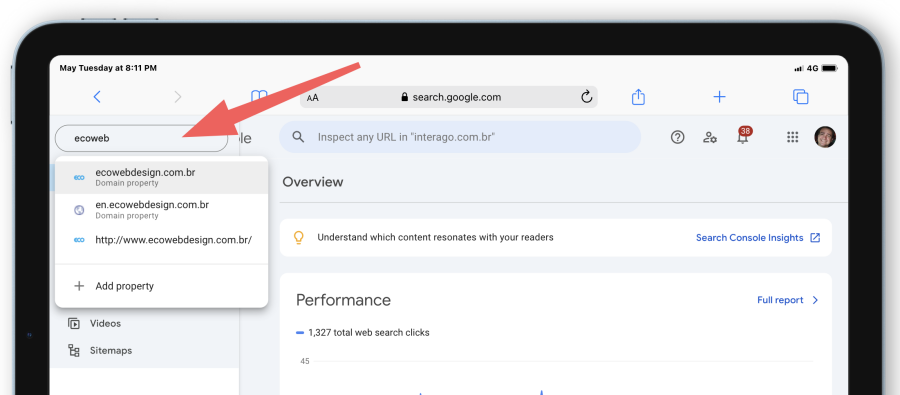Reload the search.google.com page
The image size is (900, 395).
[586, 97]
